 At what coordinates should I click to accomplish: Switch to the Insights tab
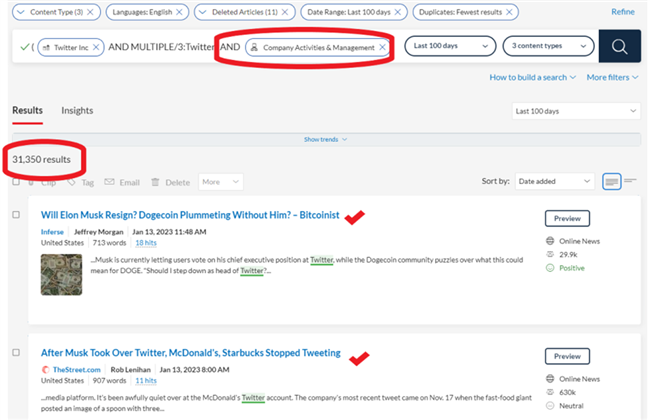(x=77, y=111)
